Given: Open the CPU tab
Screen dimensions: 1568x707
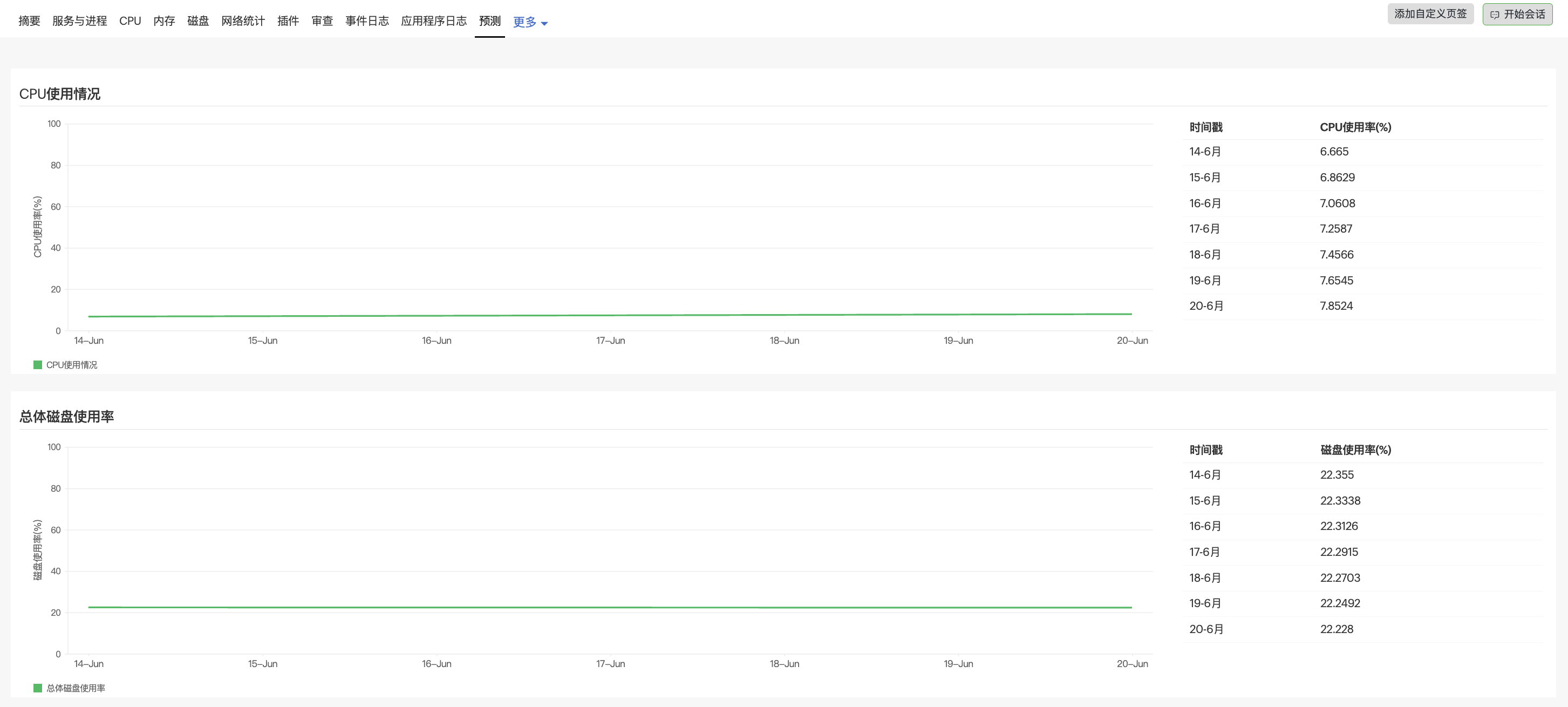Looking at the screenshot, I should point(129,21).
